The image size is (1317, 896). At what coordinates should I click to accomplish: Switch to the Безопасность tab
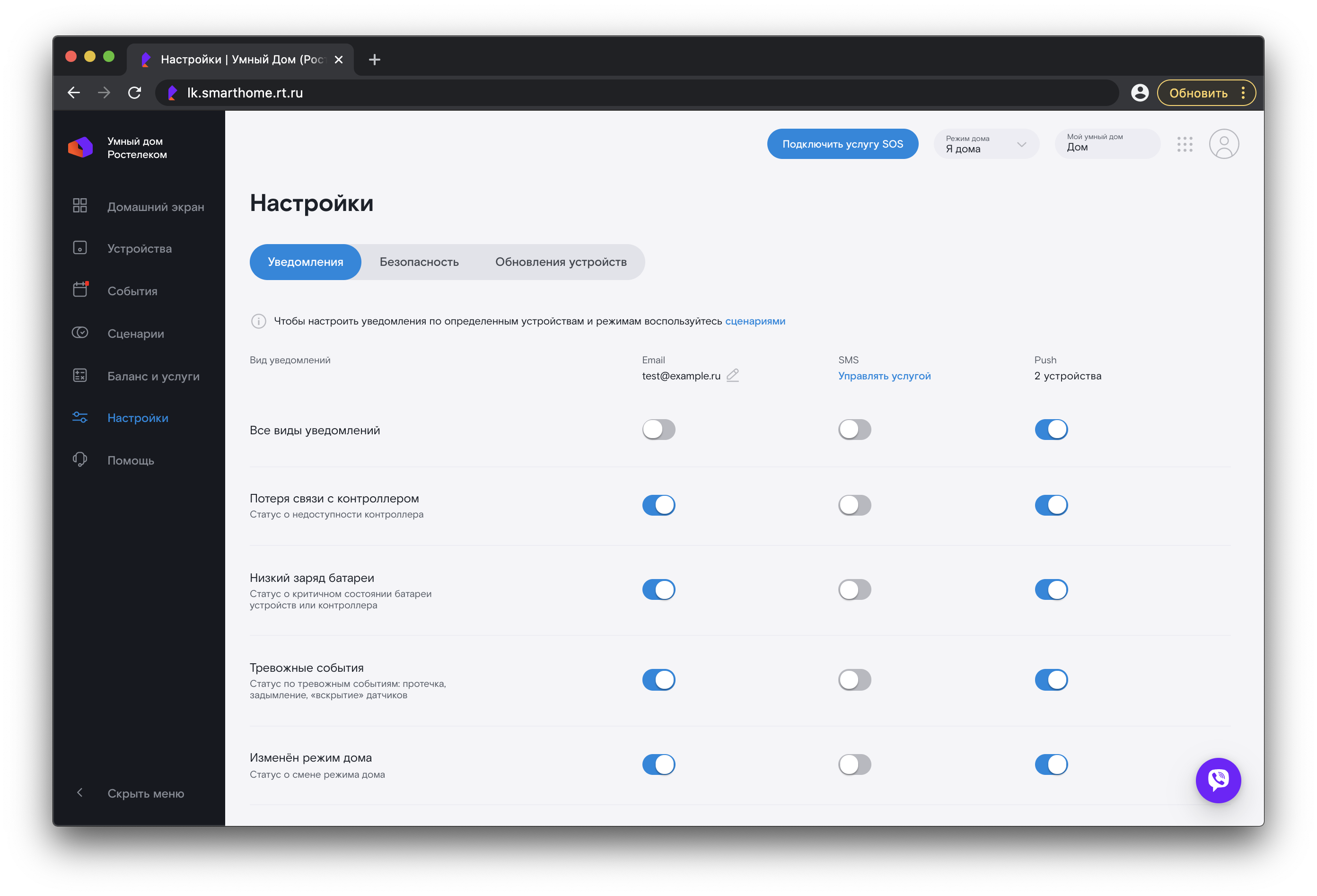pos(419,262)
